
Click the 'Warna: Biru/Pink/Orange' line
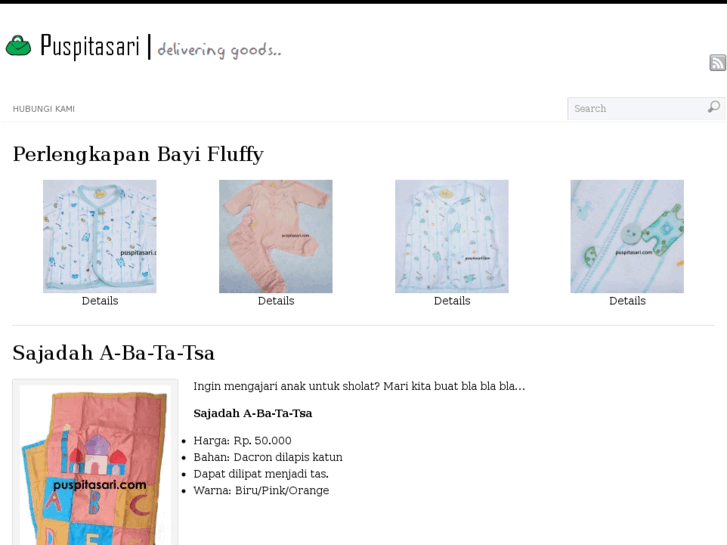(261, 491)
